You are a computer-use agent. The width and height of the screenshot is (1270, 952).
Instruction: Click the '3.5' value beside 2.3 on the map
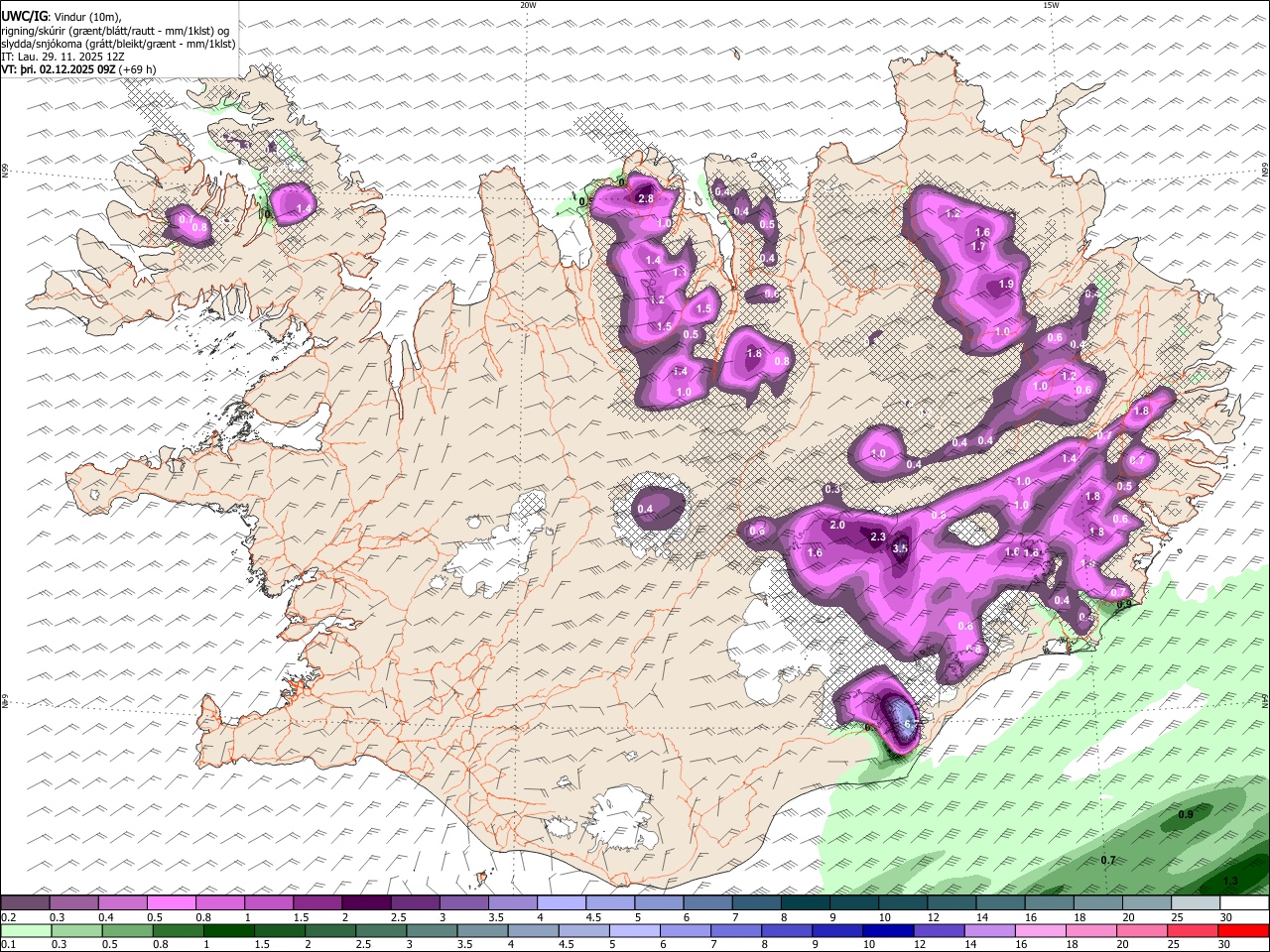tap(900, 548)
